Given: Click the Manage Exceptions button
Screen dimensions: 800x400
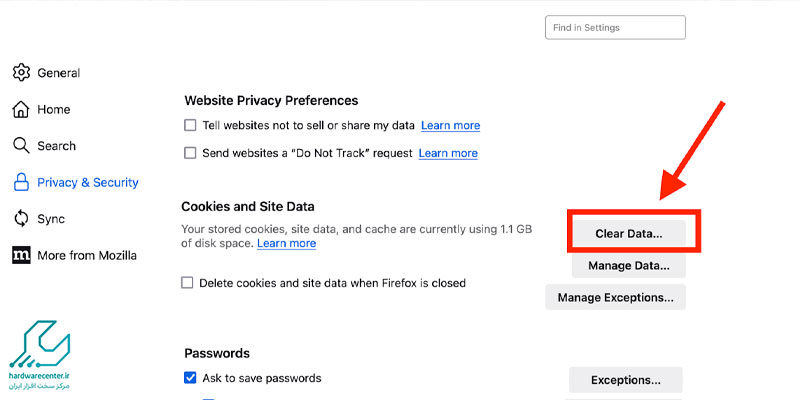Looking at the screenshot, I should [615, 297].
